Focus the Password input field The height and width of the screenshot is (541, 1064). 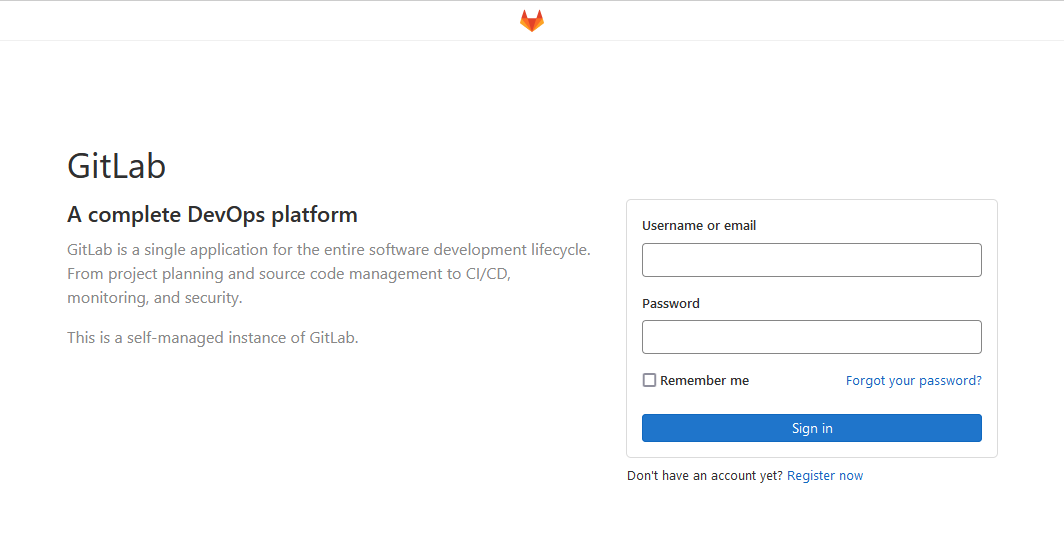(x=812, y=337)
